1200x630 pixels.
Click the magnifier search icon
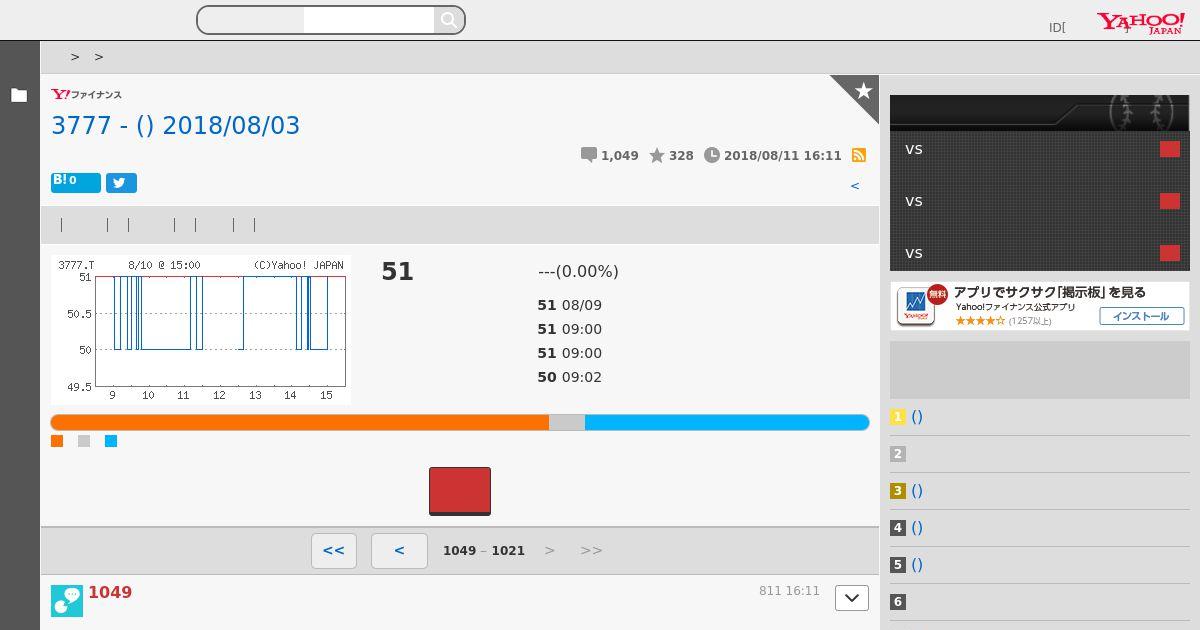[449, 20]
